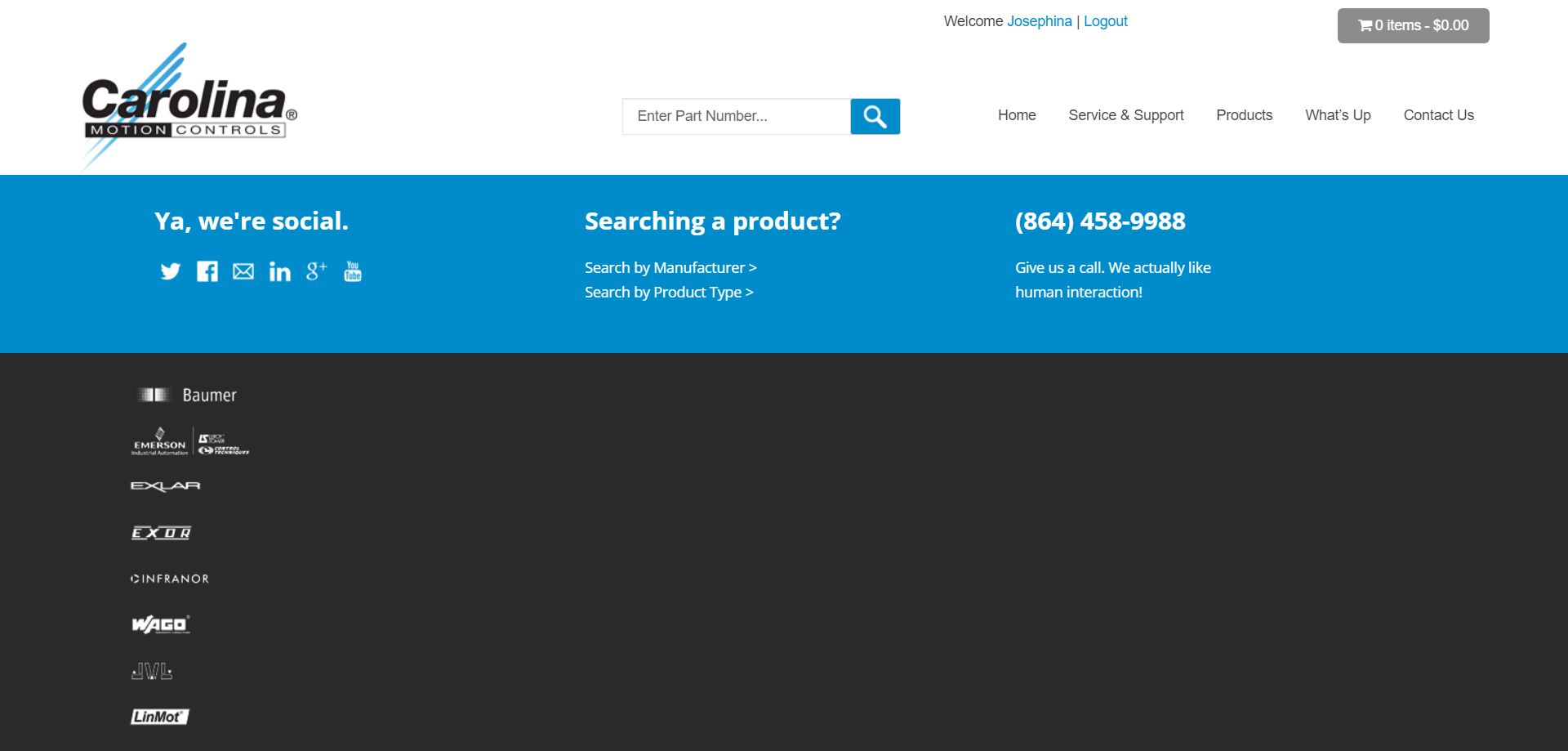Open the Facebook social icon
This screenshot has height=751, width=1568.
point(207,271)
